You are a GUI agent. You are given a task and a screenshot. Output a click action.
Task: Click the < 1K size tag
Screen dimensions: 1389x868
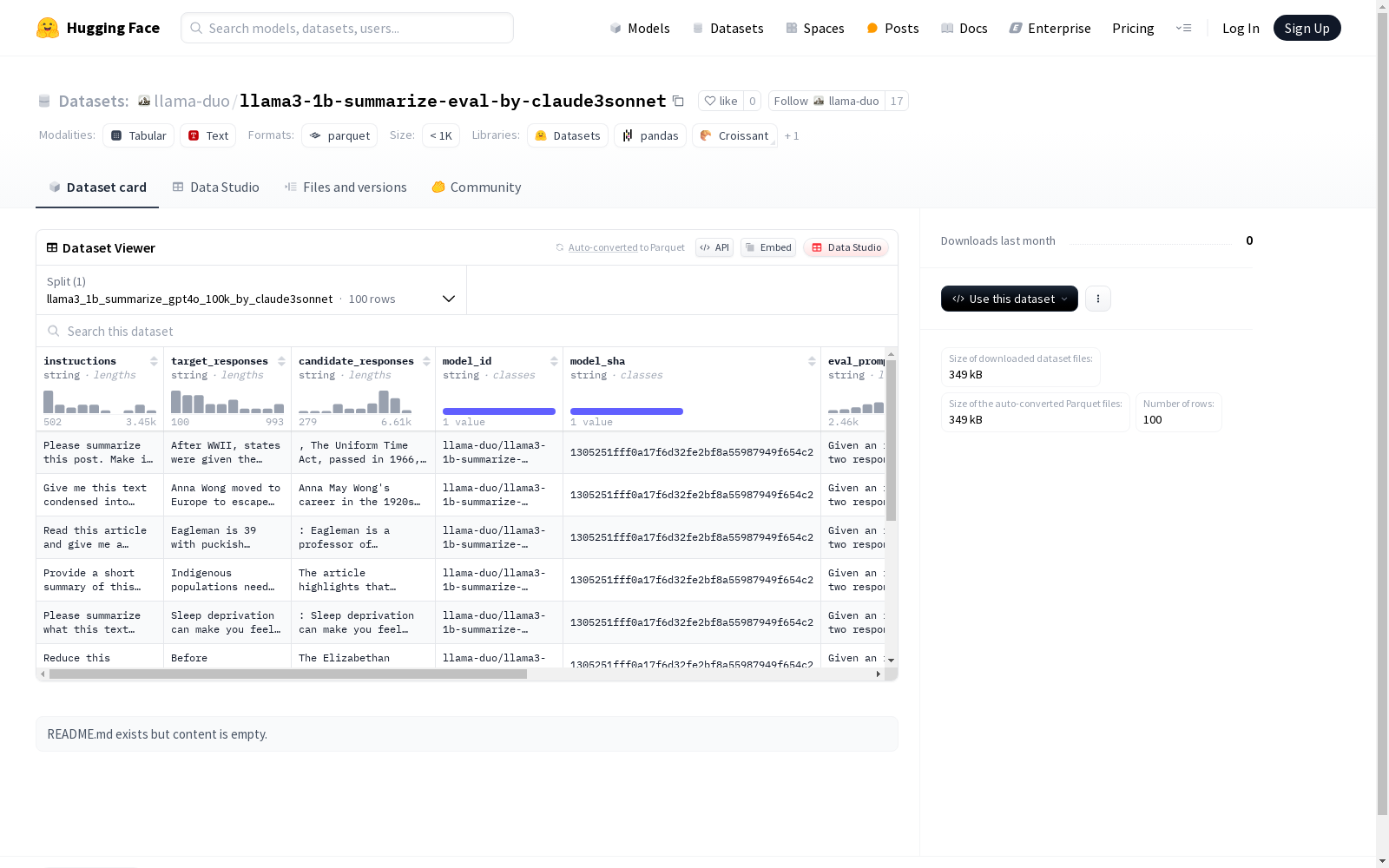coord(441,135)
